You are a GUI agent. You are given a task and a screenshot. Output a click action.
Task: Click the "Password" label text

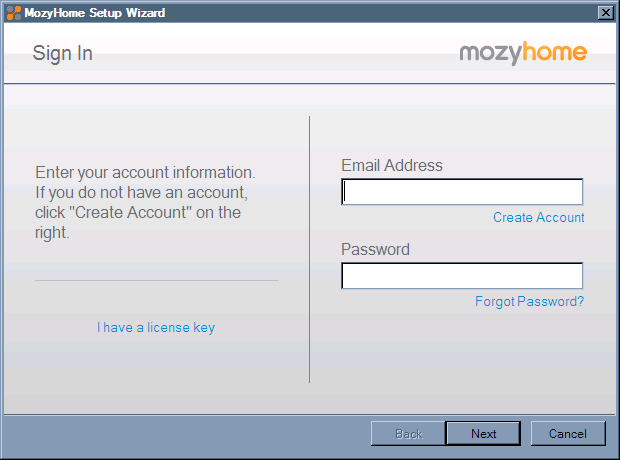pyautogui.click(x=376, y=250)
